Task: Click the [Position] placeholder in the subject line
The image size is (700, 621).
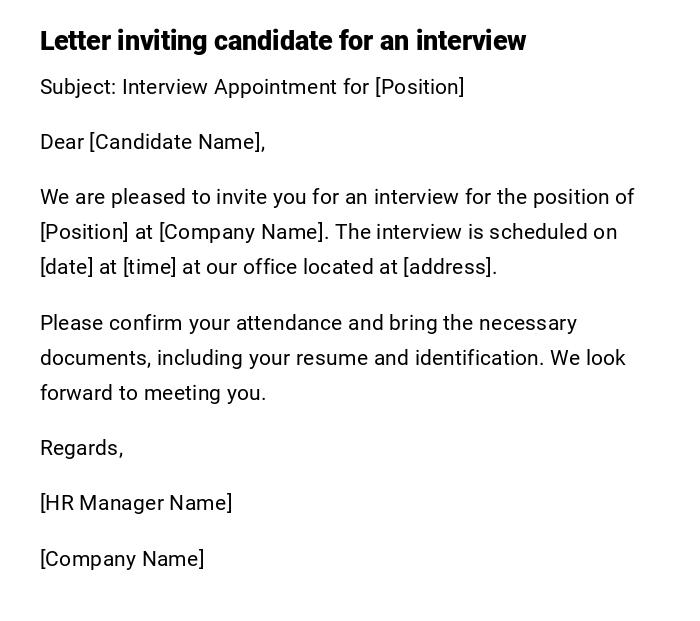Action: 419,87
